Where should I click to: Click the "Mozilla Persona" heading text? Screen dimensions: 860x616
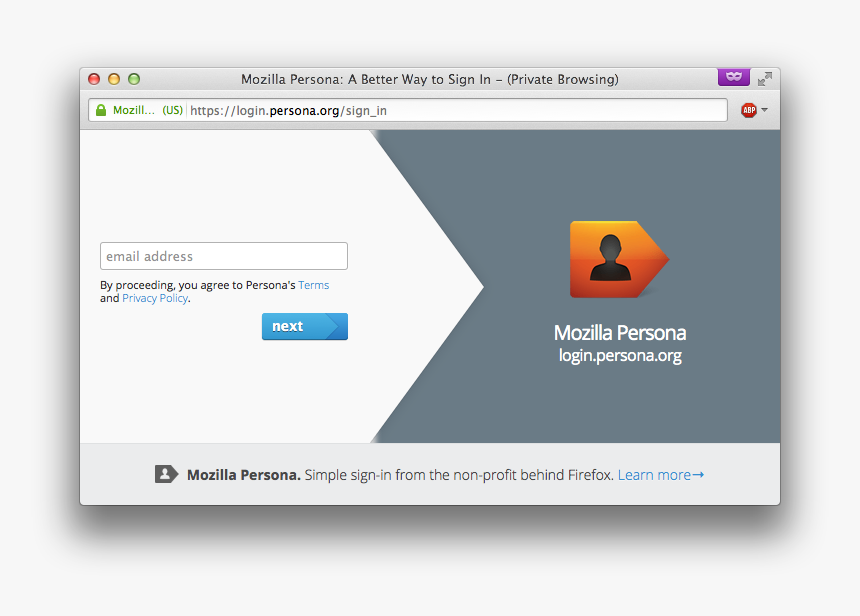click(x=619, y=333)
